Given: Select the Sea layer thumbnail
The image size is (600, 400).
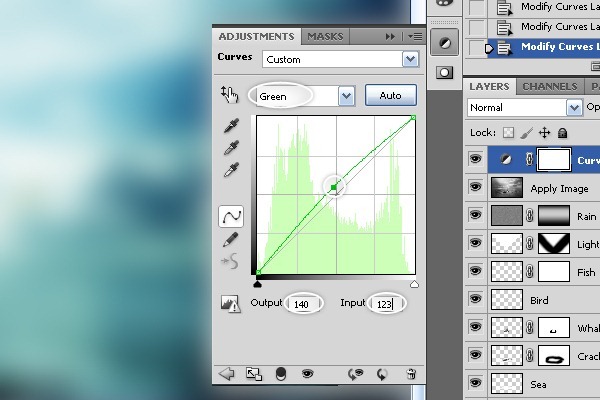Looking at the screenshot, I should pos(507,384).
